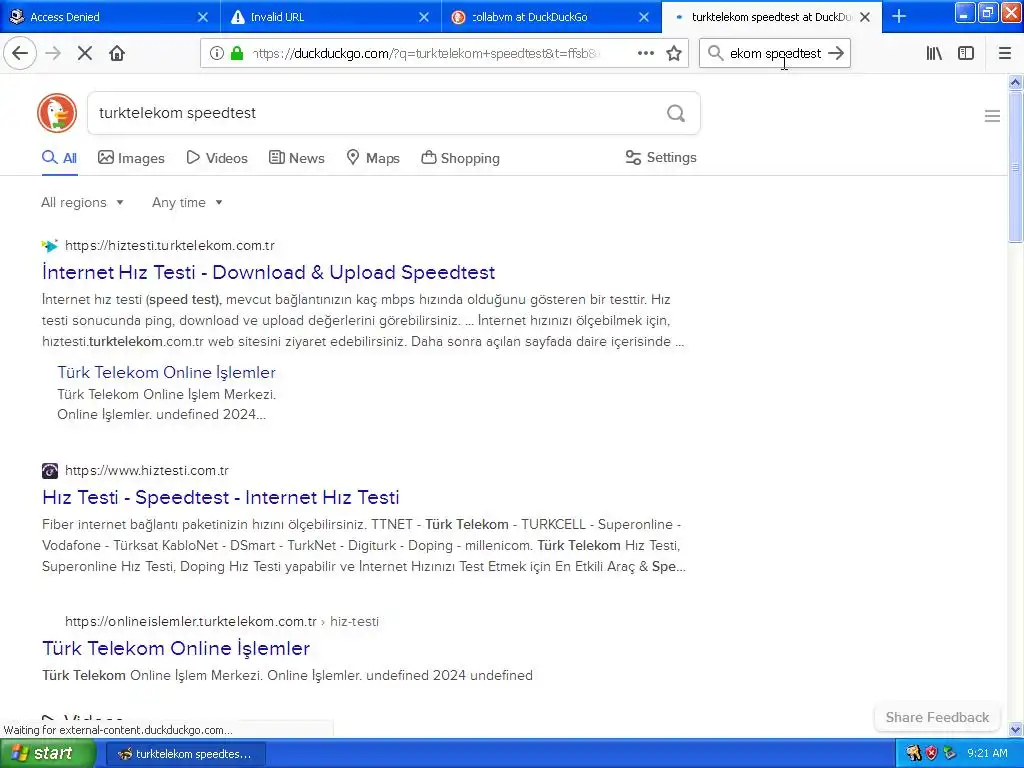Close the turktelekom speedtest tab
This screenshot has width=1024, height=768.
click(865, 17)
